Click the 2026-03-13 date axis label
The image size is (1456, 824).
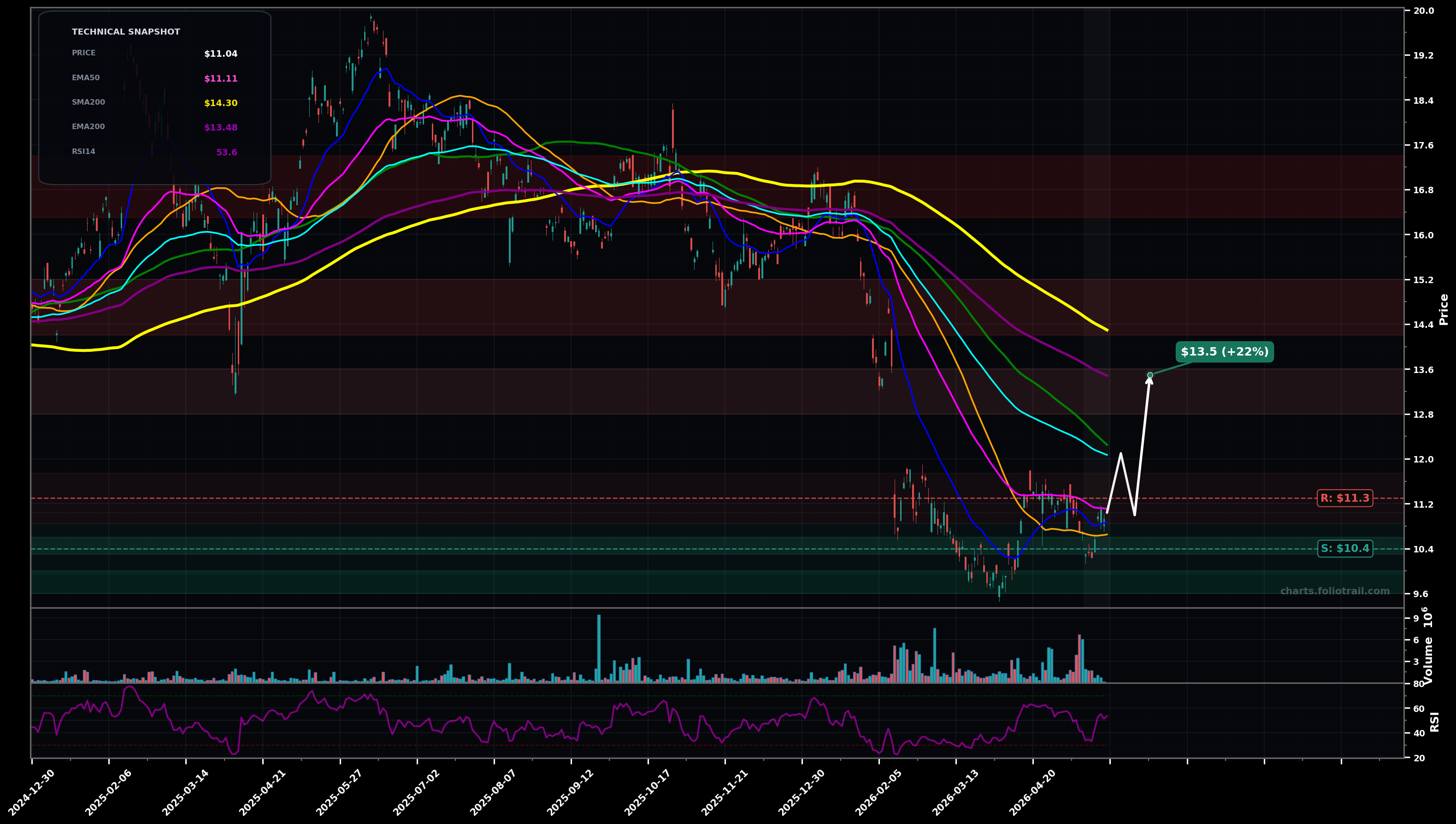(955, 792)
